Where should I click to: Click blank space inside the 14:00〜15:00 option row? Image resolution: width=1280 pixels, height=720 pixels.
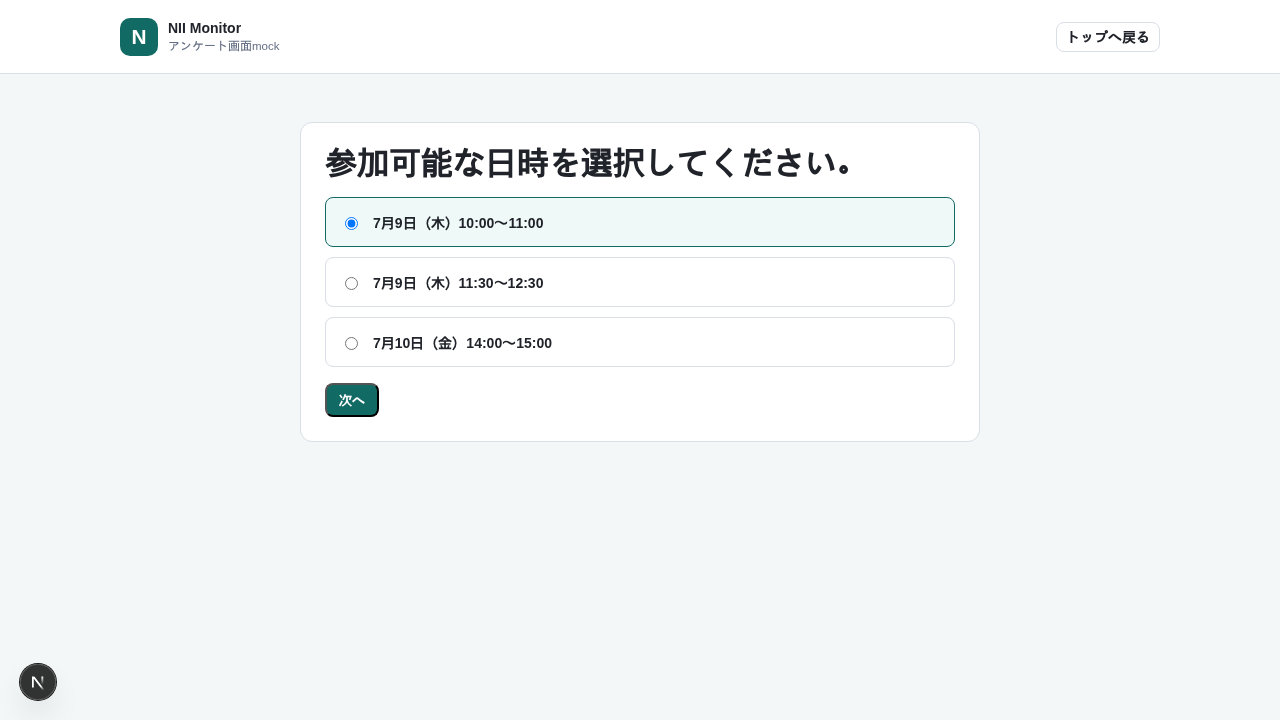[750, 342]
